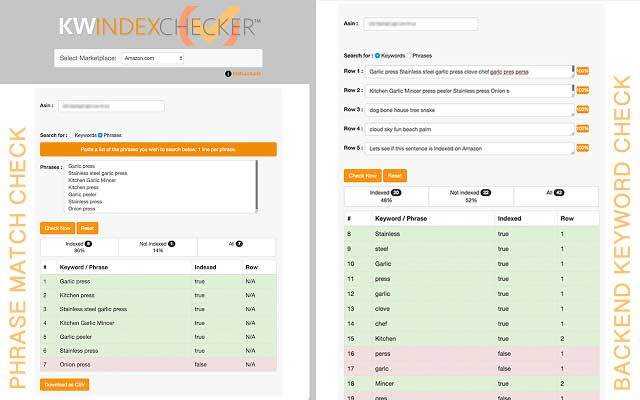Open the Indexed 86% tab, Phrase Match panel
Screen dimensions: 640x400
click(x=79, y=247)
